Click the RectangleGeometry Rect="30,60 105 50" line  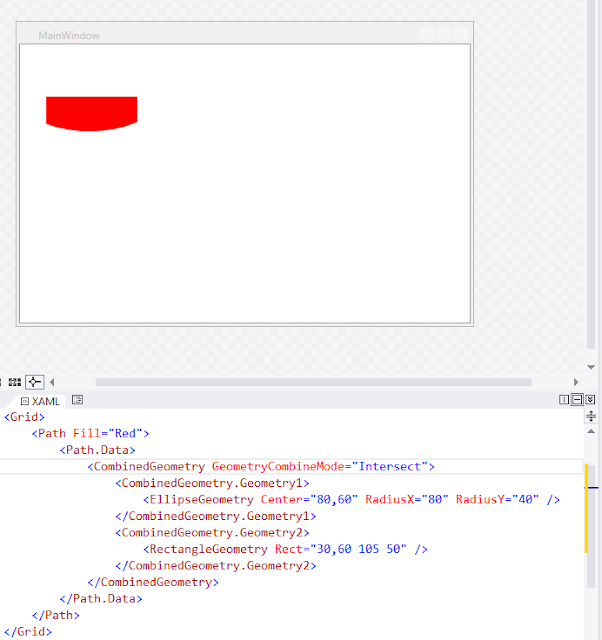[x=285, y=549]
